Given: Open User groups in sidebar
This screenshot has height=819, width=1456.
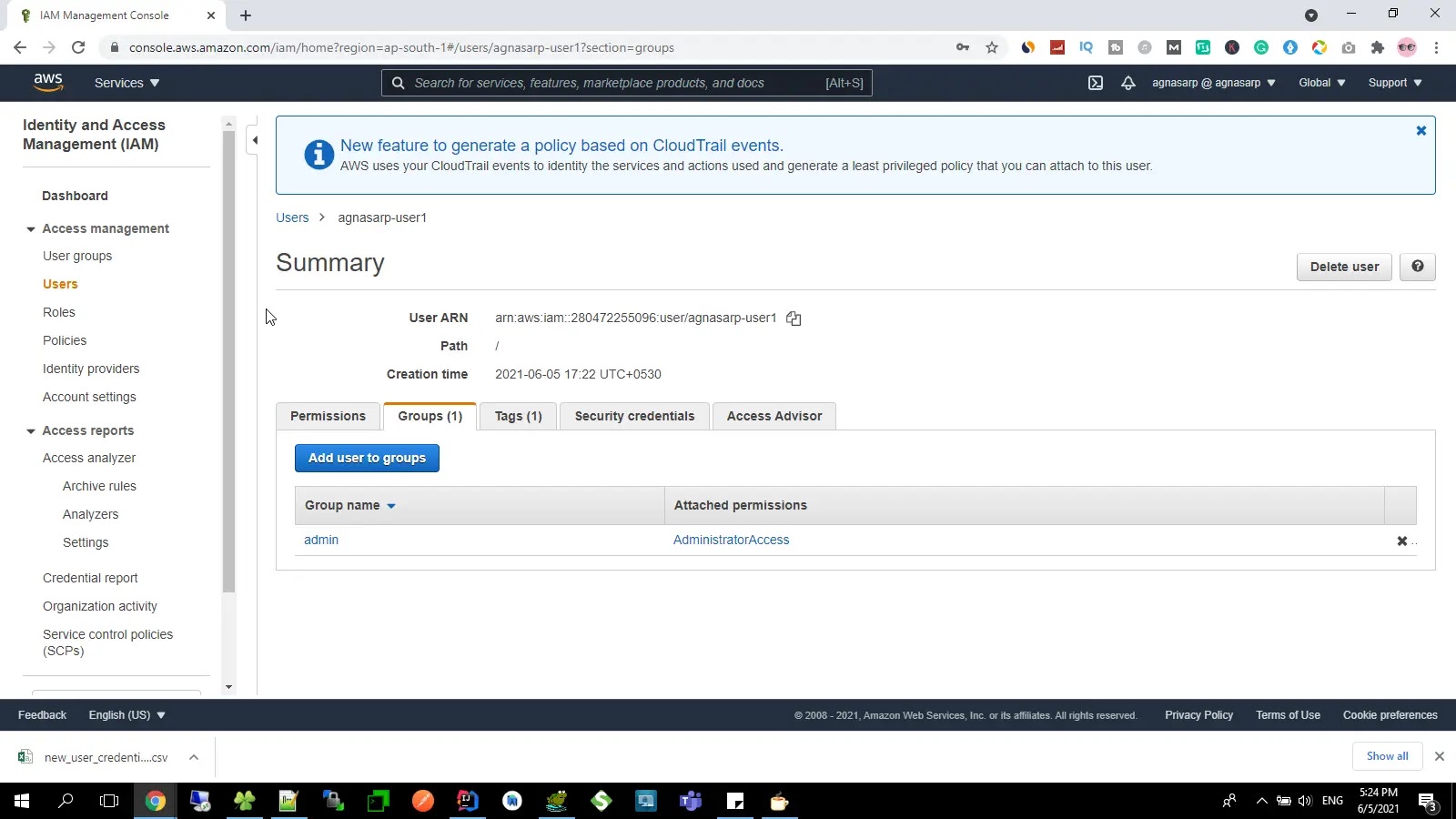Looking at the screenshot, I should click(77, 256).
